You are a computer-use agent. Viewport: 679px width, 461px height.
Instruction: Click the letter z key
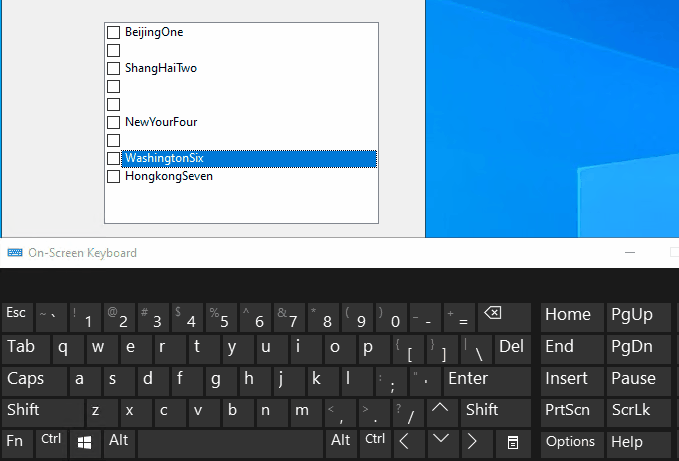coord(102,412)
